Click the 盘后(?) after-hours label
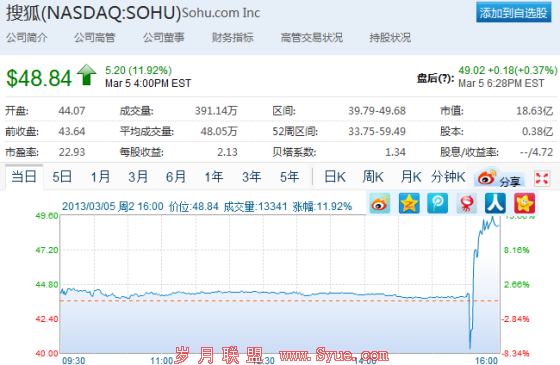This screenshot has height=365, width=560. [435, 78]
